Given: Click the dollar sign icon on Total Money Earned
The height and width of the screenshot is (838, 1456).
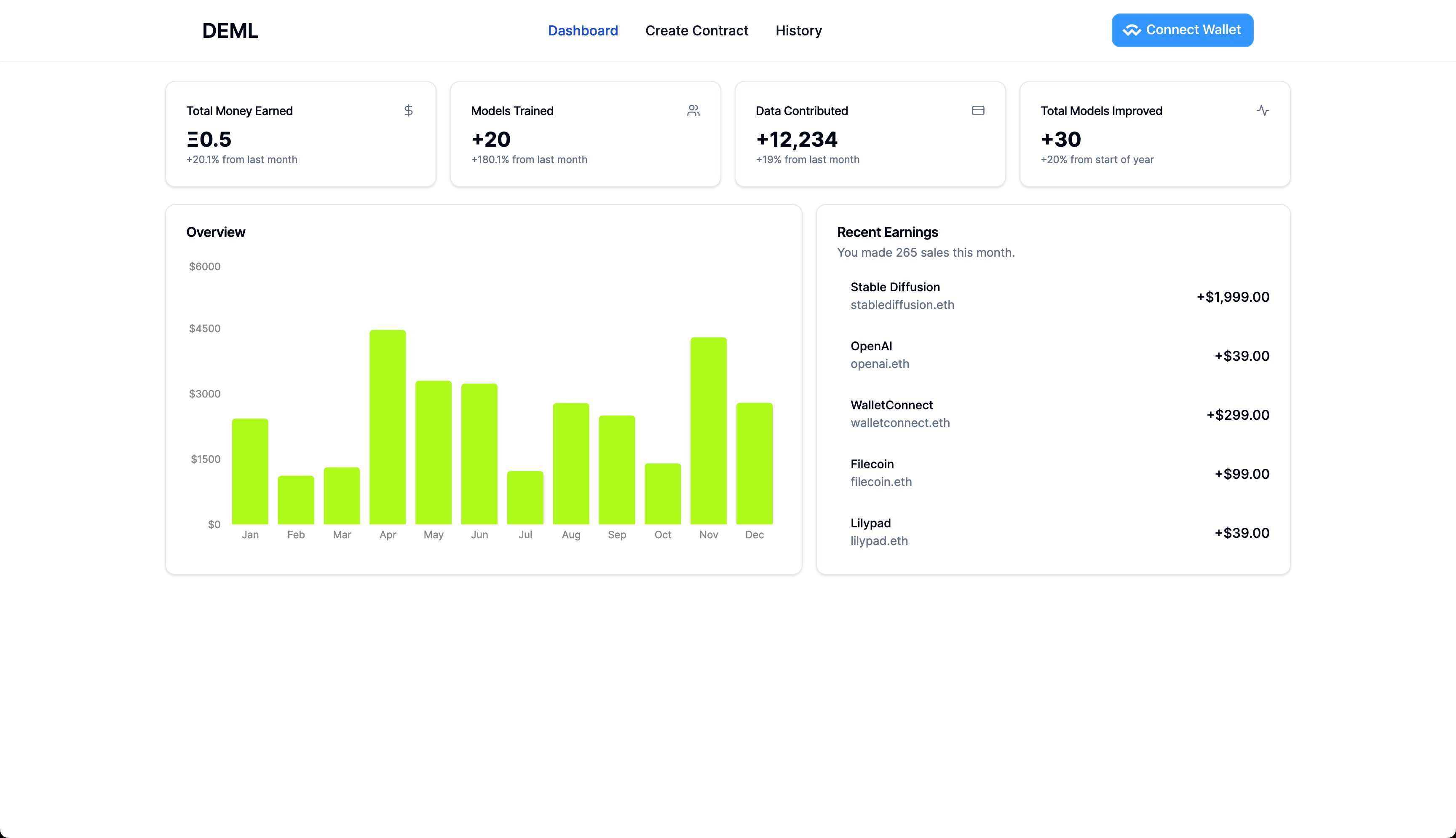Looking at the screenshot, I should (x=408, y=110).
